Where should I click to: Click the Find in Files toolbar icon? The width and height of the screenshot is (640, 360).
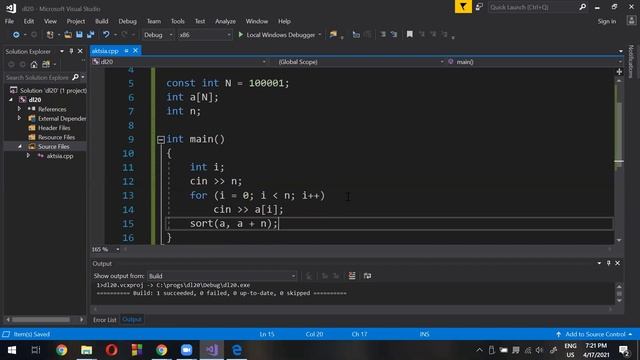[333, 35]
